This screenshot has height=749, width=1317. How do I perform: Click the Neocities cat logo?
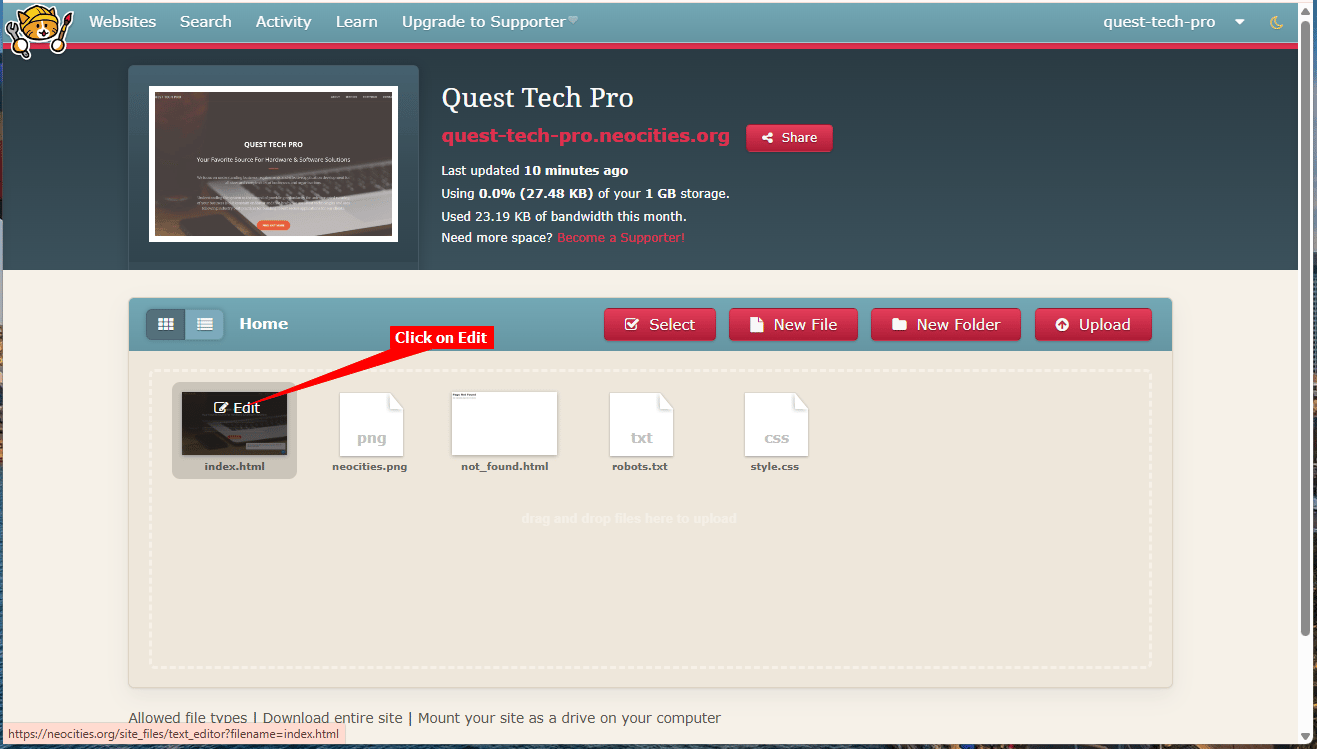tap(40, 29)
